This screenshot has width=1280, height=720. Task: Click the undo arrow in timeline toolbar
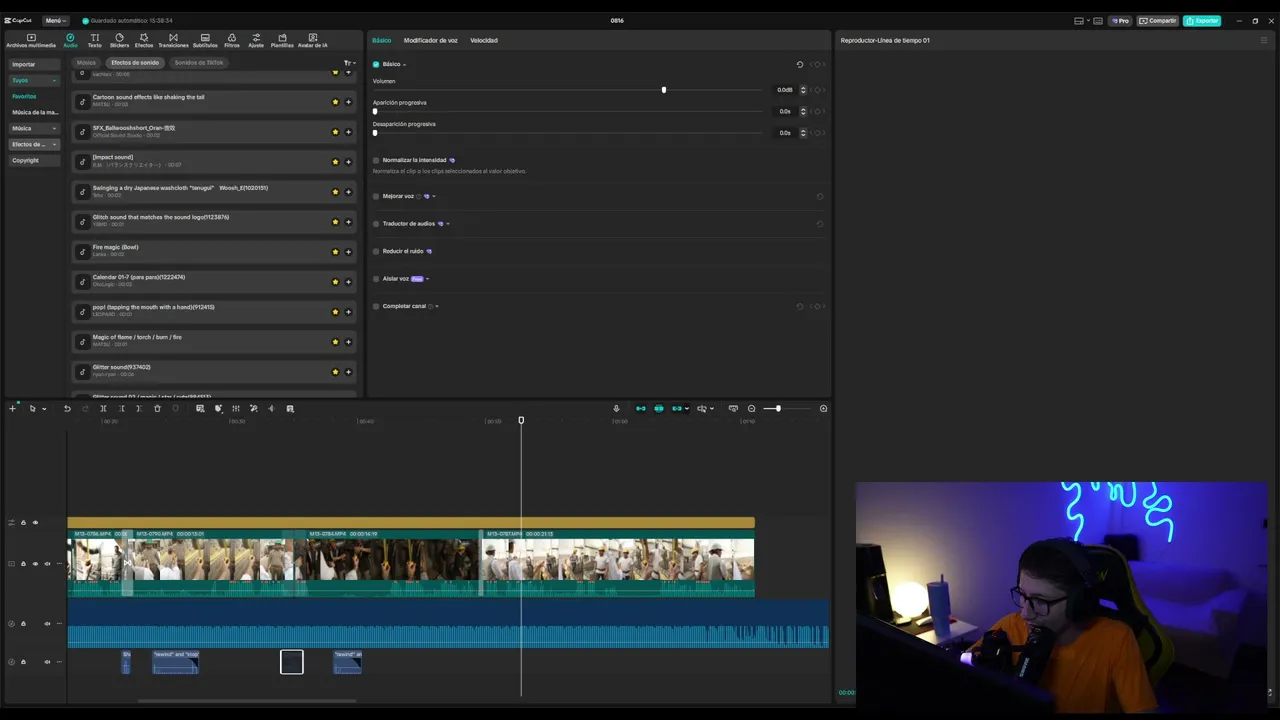tap(67, 408)
